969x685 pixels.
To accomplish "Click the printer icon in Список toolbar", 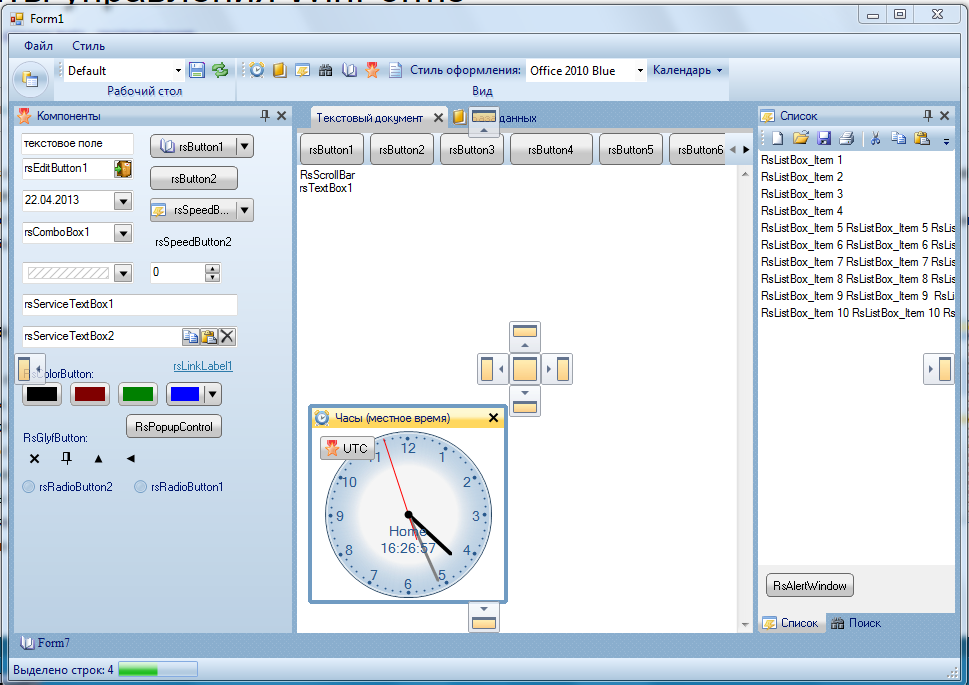I will pos(846,139).
